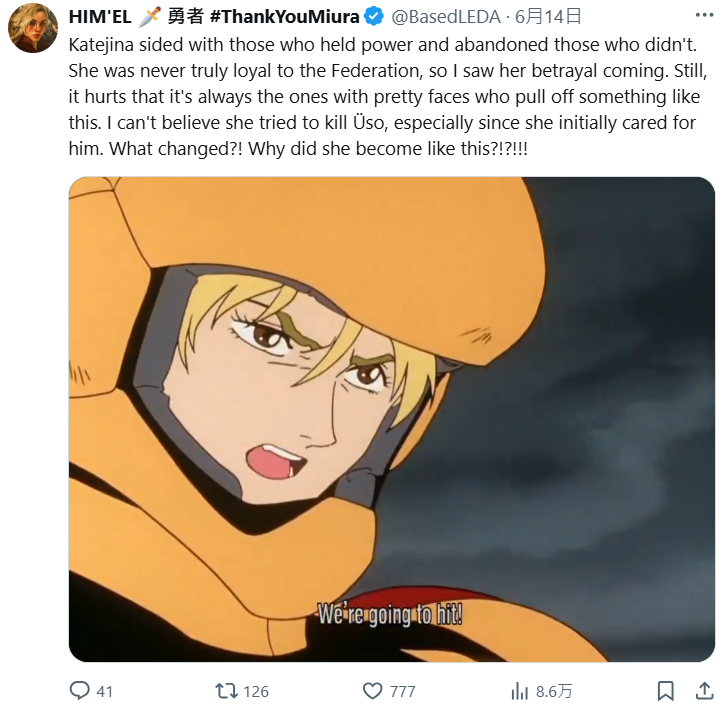Retweet using the repost arrows icon
The image size is (725, 706).
coord(226,691)
